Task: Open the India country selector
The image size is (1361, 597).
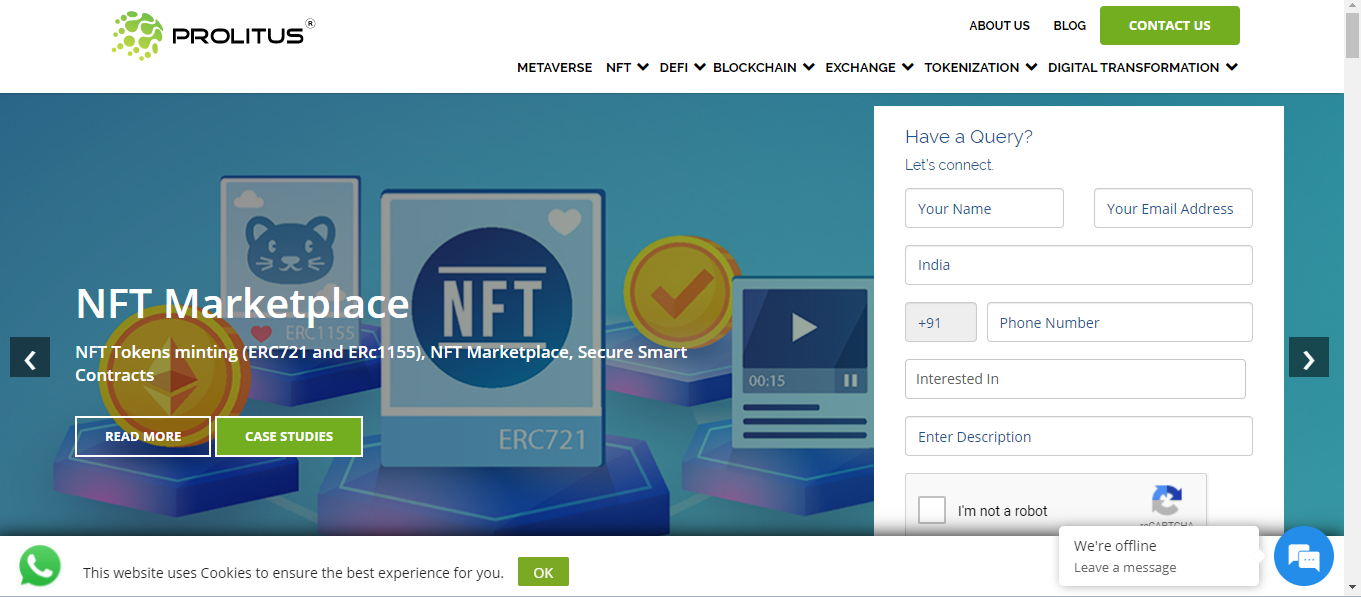Action: [x=1078, y=265]
